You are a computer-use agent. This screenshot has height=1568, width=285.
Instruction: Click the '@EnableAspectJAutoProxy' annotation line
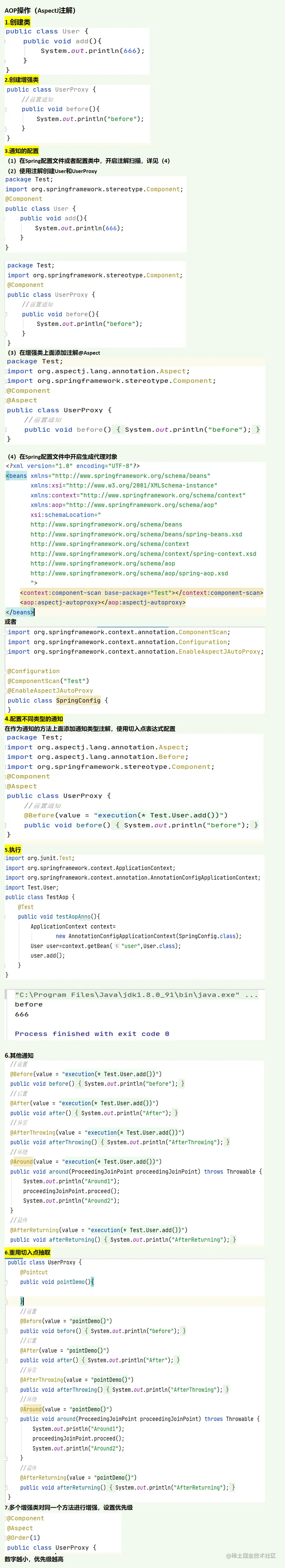[x=50, y=691]
